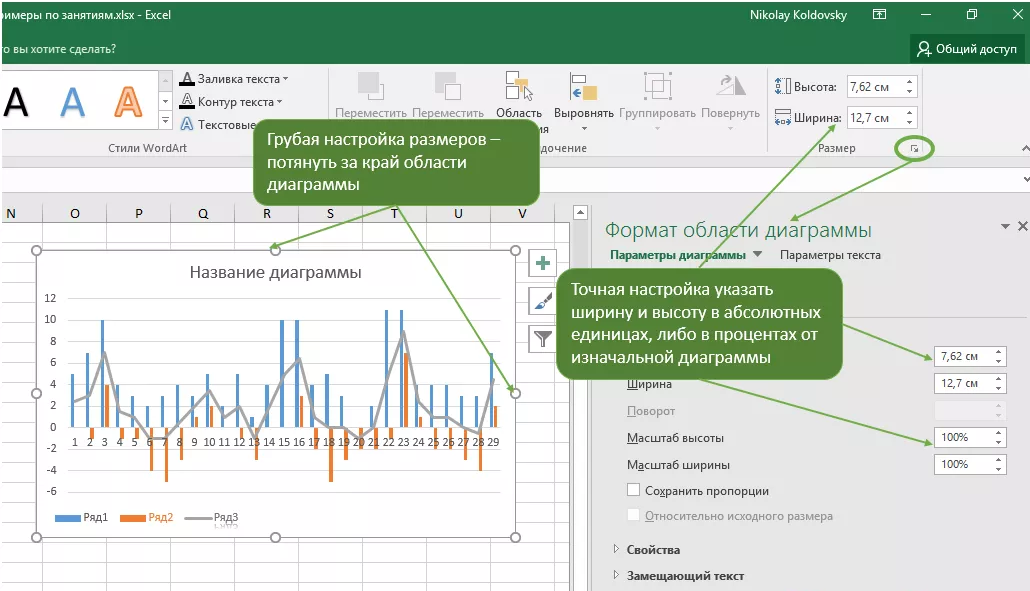This screenshot has height=591, width=1030.
Task: Click ribbon Высота input field
Action: 875,87
